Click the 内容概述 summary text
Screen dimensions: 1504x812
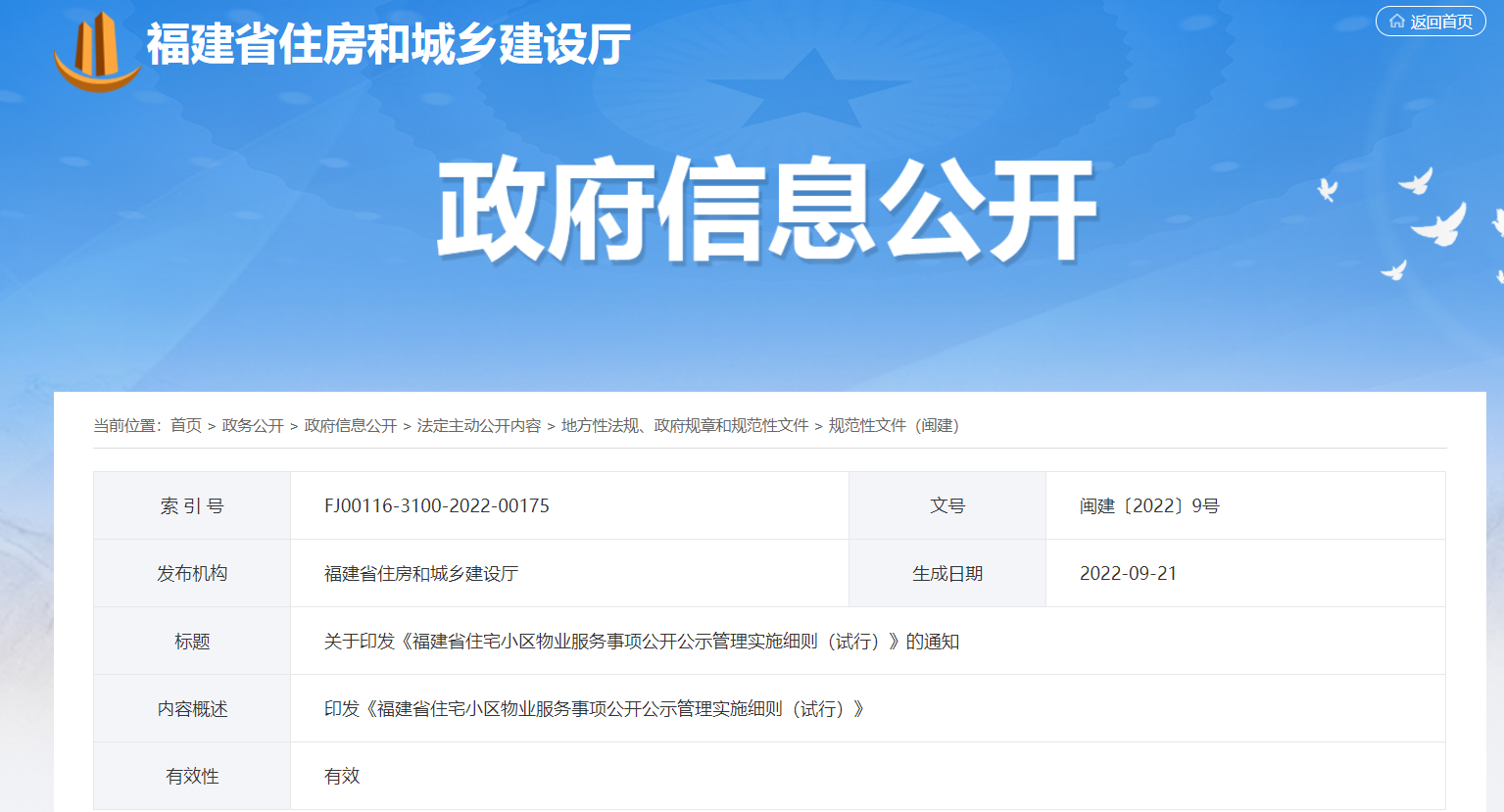click(595, 709)
